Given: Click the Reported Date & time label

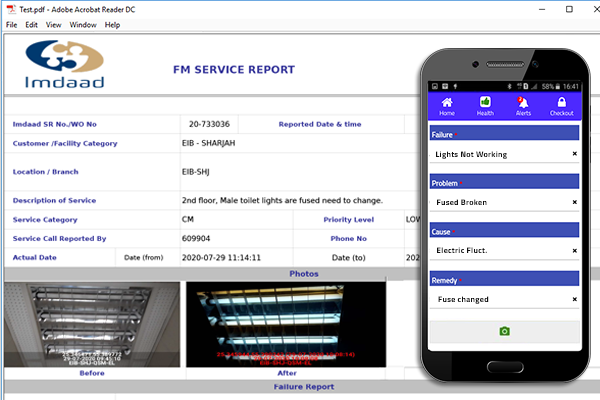Looking at the screenshot, I should click(x=320, y=124).
